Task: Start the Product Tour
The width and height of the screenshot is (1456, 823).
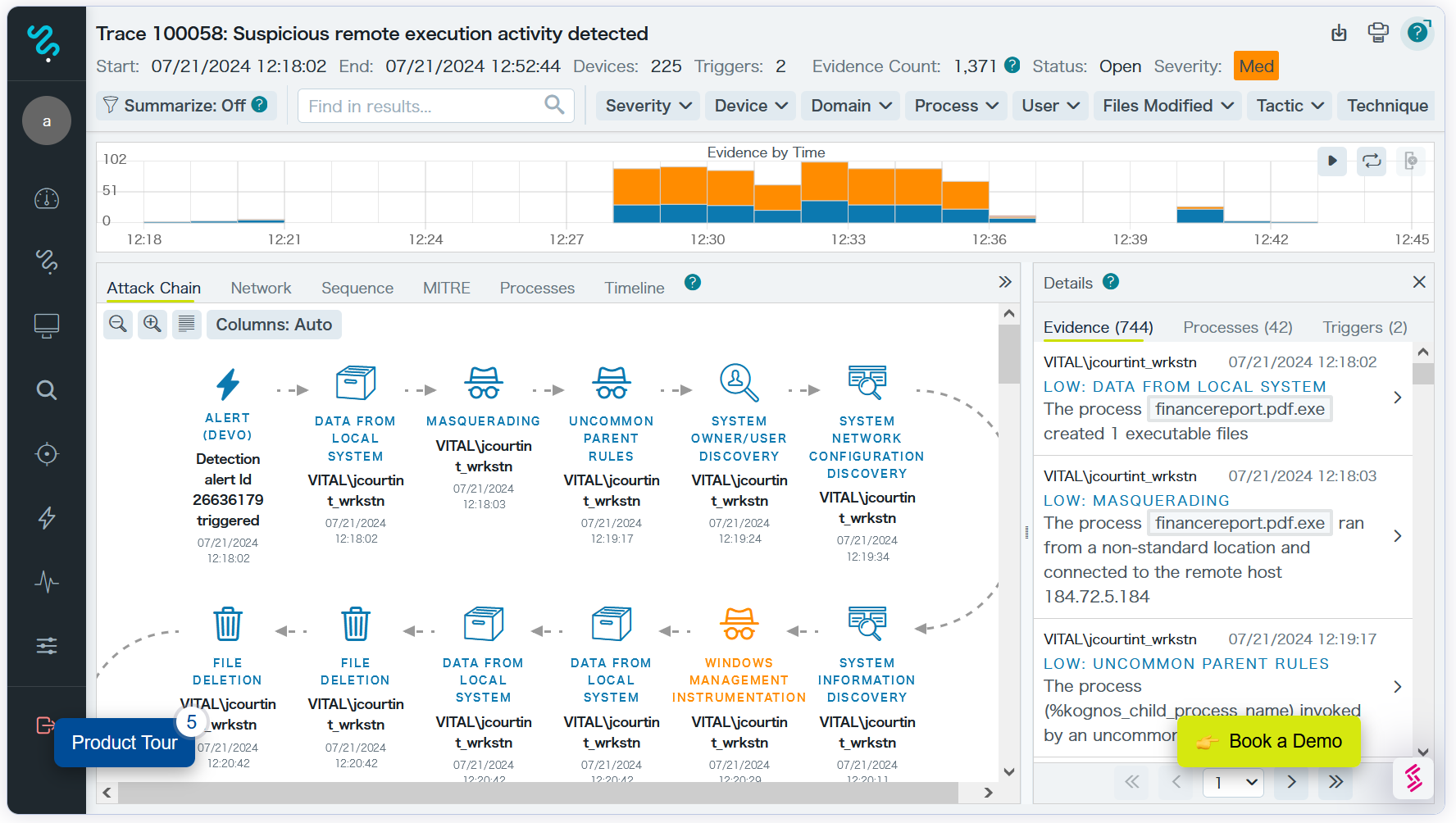Action: (x=125, y=743)
